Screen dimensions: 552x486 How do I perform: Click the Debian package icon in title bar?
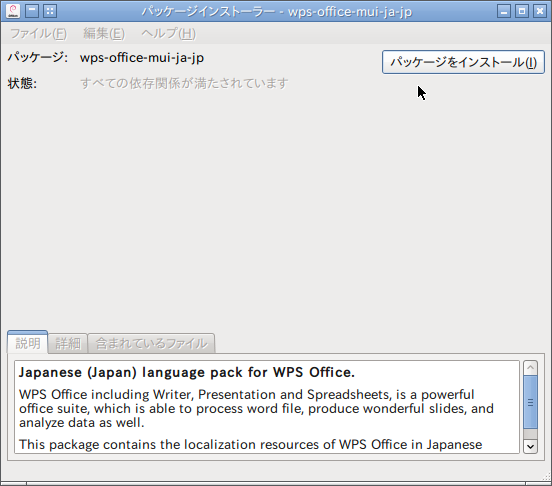pyautogui.click(x=13, y=11)
